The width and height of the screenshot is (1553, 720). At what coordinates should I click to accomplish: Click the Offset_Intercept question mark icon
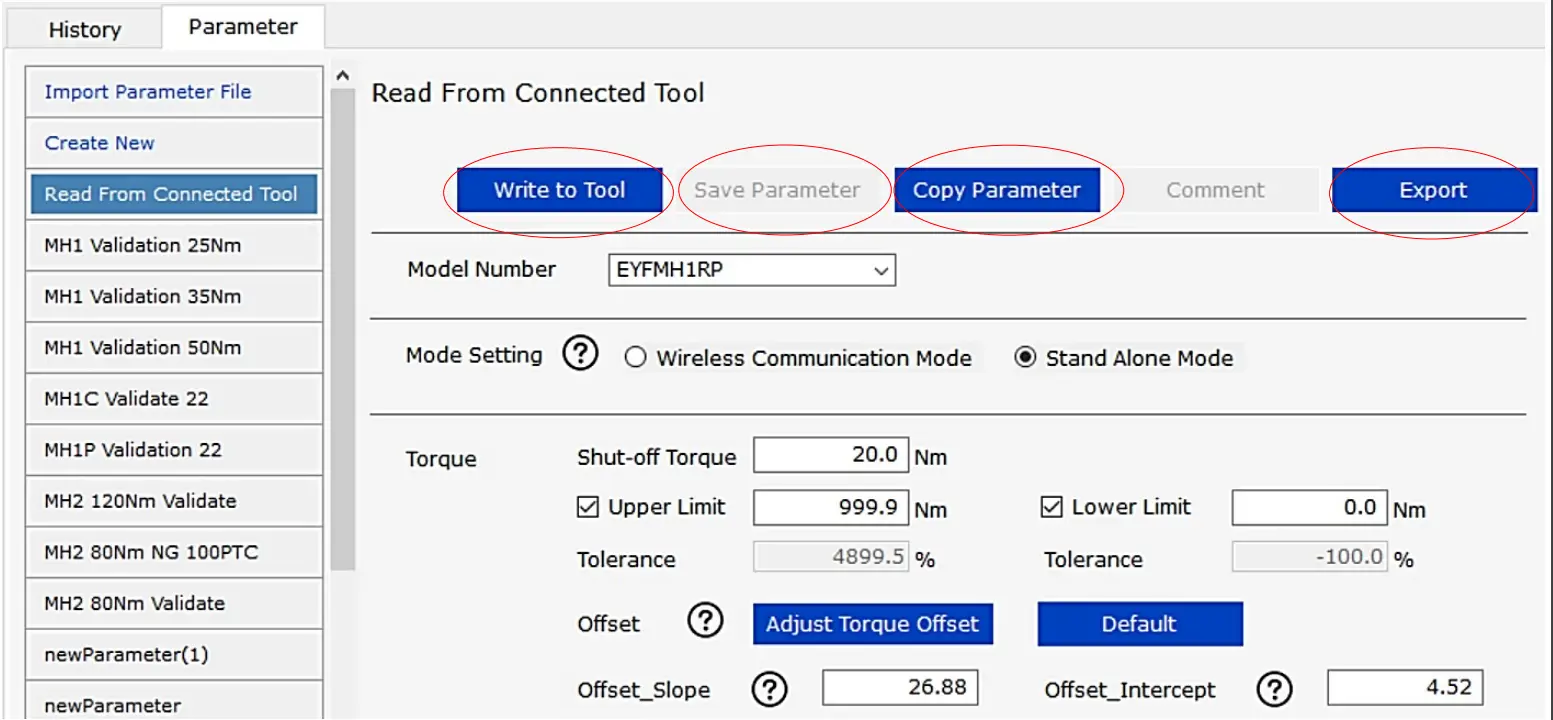click(x=1274, y=688)
